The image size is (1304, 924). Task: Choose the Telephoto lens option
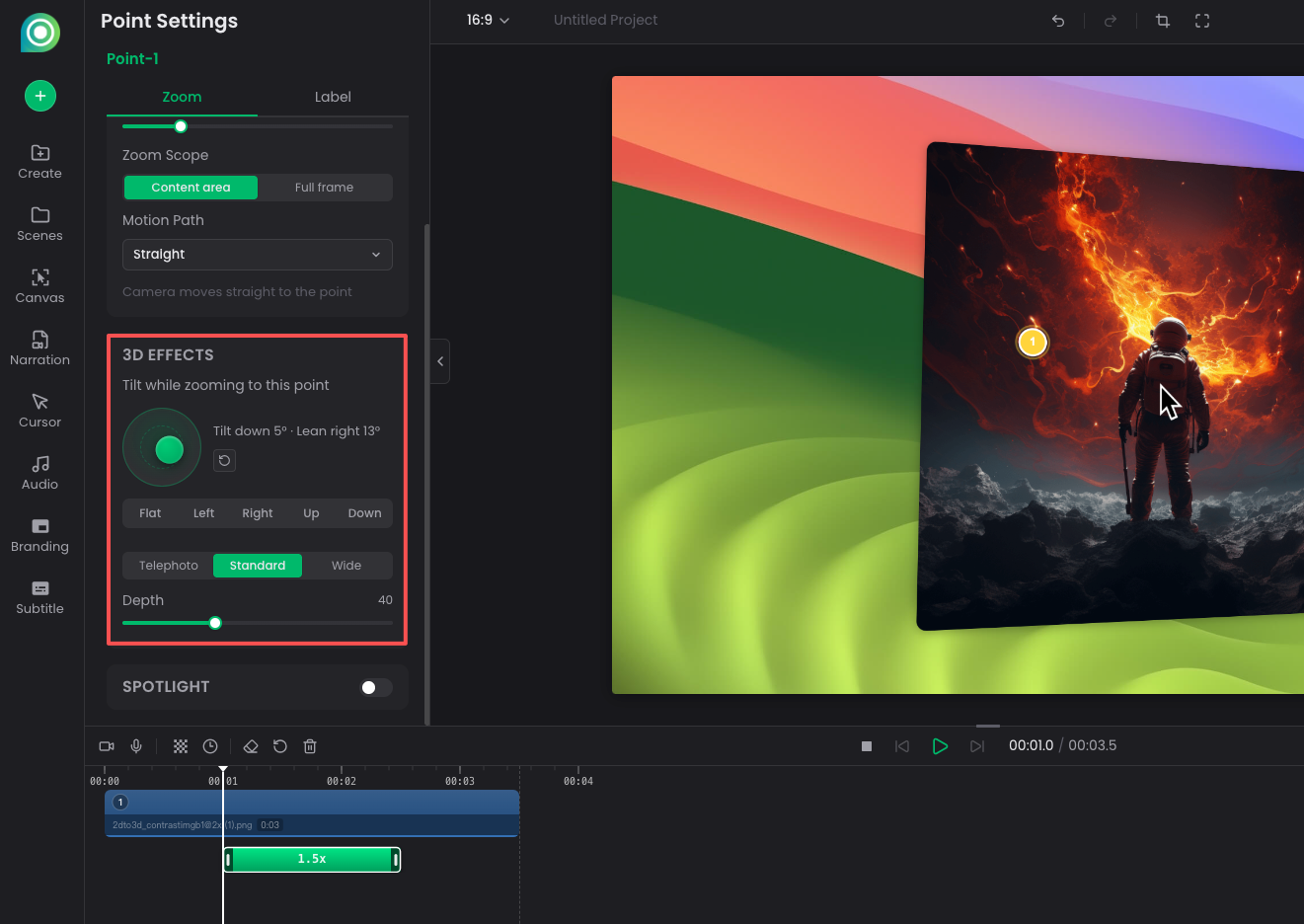point(169,566)
